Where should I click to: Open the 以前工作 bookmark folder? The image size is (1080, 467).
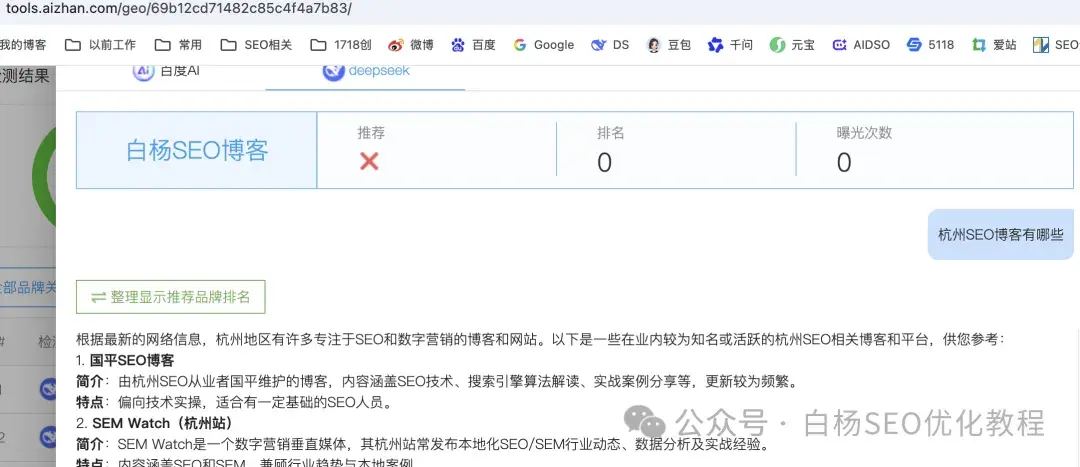[x=101, y=45]
